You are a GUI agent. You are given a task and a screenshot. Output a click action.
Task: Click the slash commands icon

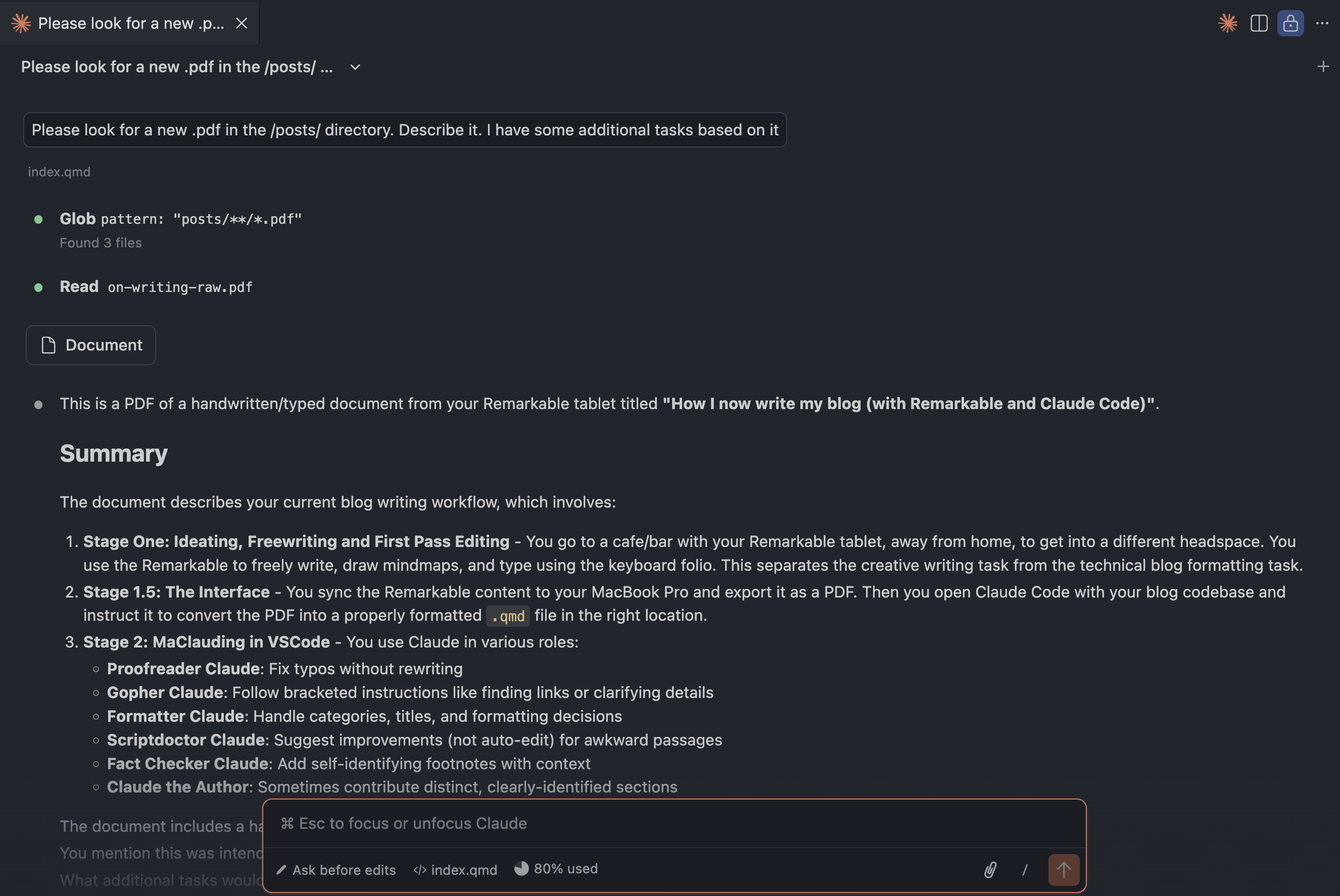[x=1024, y=870]
